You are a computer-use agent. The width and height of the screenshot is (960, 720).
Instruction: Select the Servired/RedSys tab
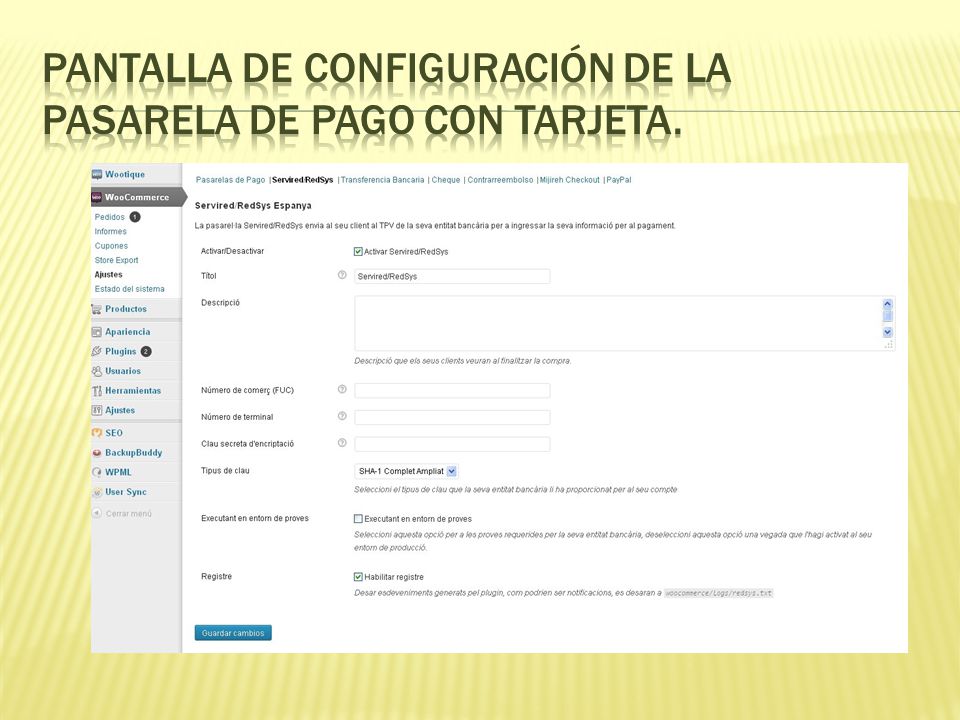coord(302,180)
